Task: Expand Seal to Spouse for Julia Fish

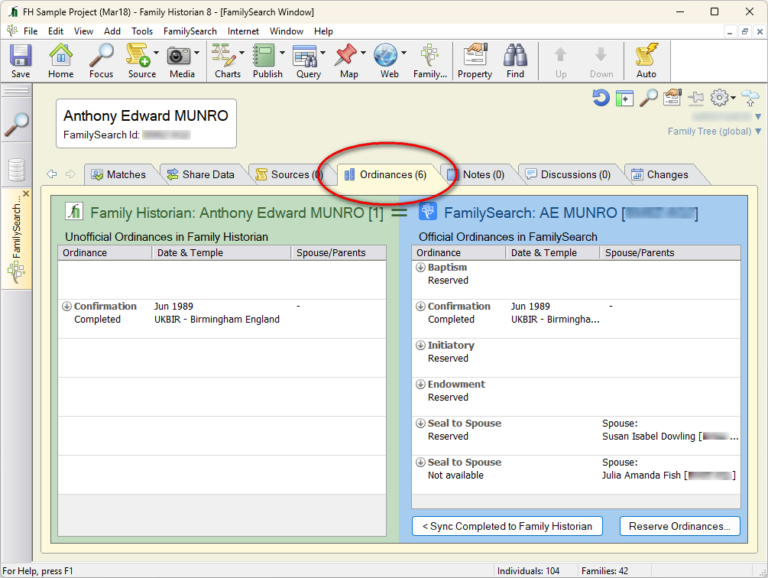Action: point(420,462)
